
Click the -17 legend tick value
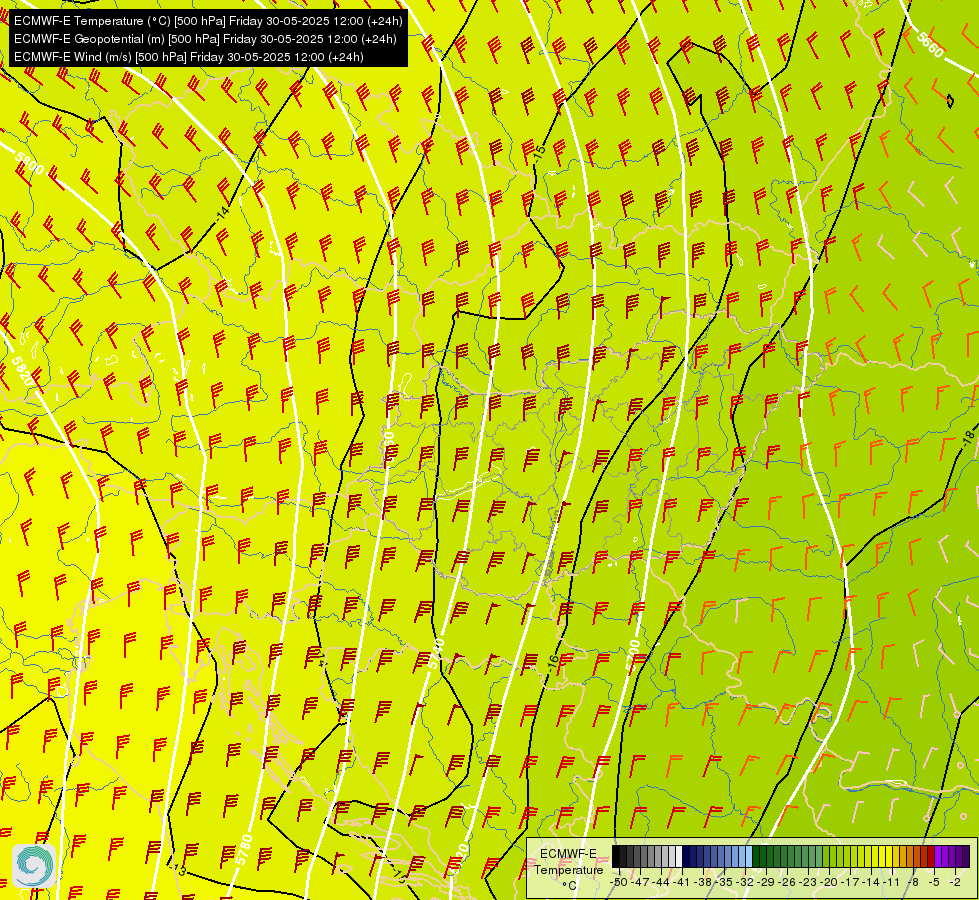coord(850,882)
